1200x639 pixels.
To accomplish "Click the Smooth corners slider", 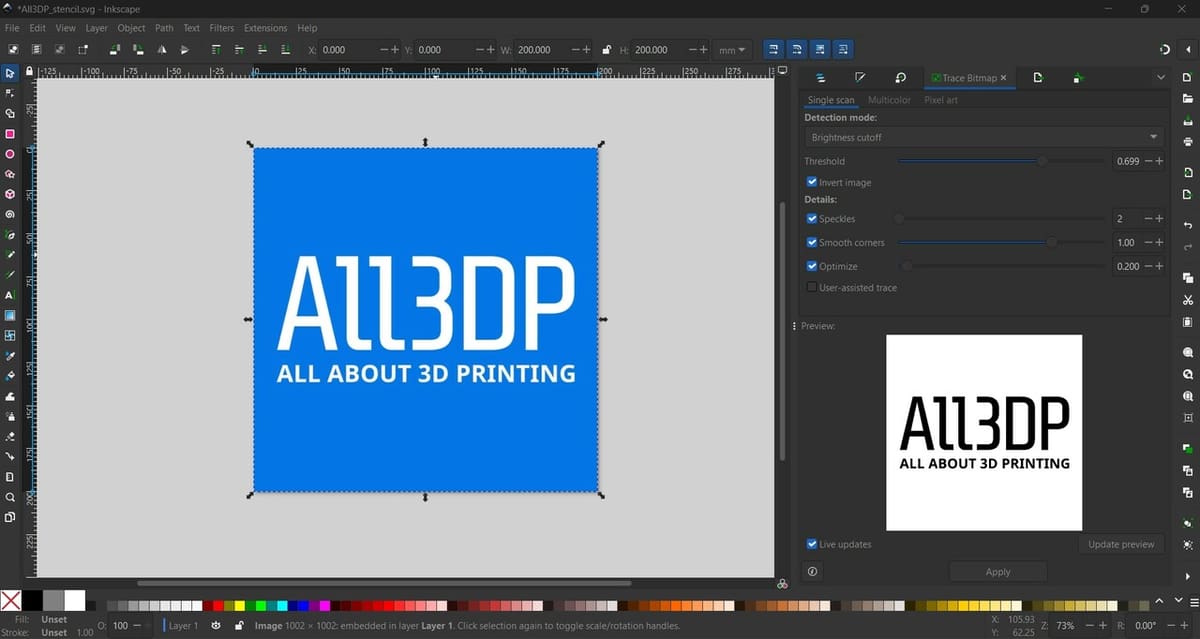I will coord(1001,242).
